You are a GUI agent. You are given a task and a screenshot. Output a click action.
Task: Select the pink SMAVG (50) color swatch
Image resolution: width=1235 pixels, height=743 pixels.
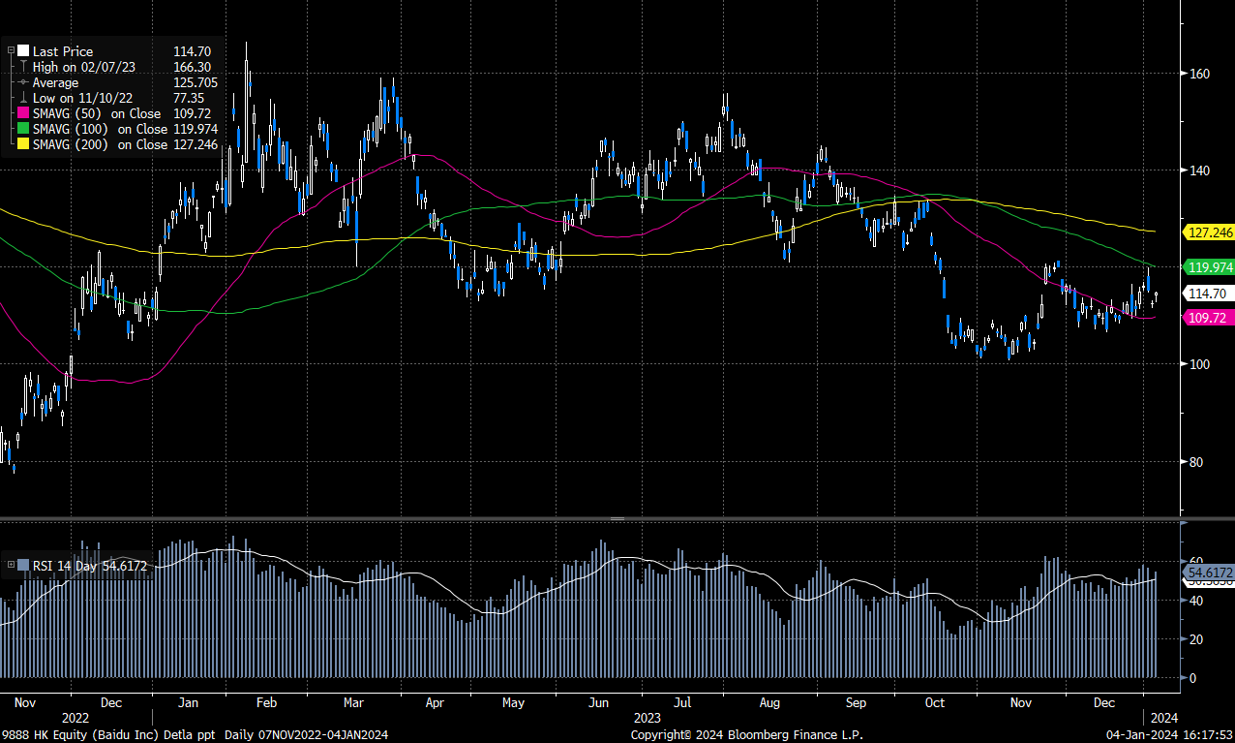point(22,113)
